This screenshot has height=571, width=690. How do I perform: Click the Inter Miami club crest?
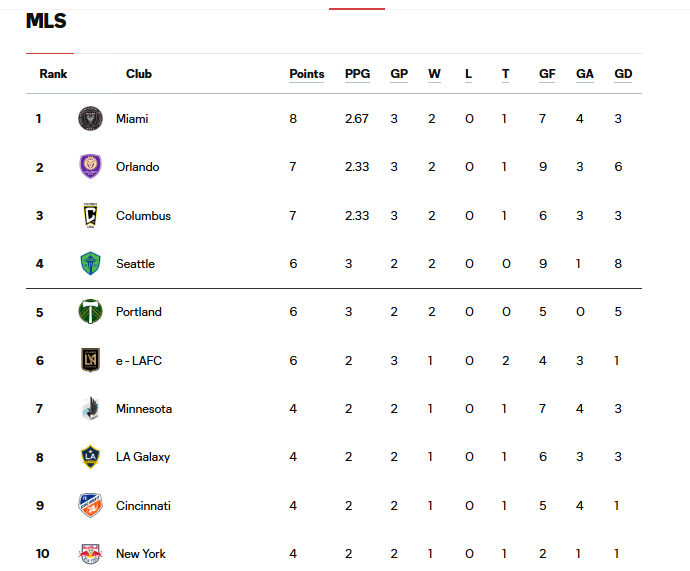[90, 119]
